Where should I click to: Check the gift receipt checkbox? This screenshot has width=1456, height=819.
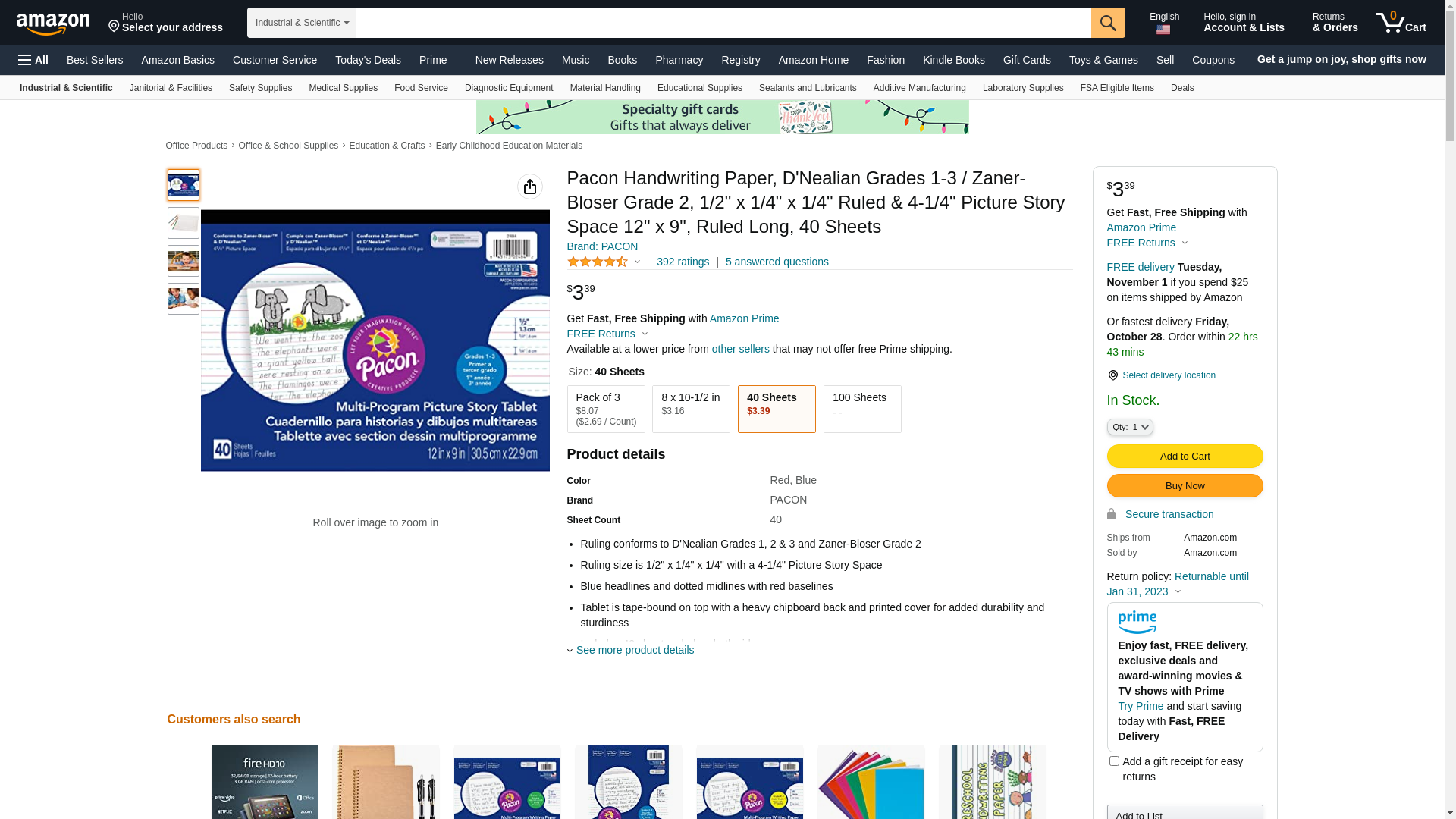1114,761
